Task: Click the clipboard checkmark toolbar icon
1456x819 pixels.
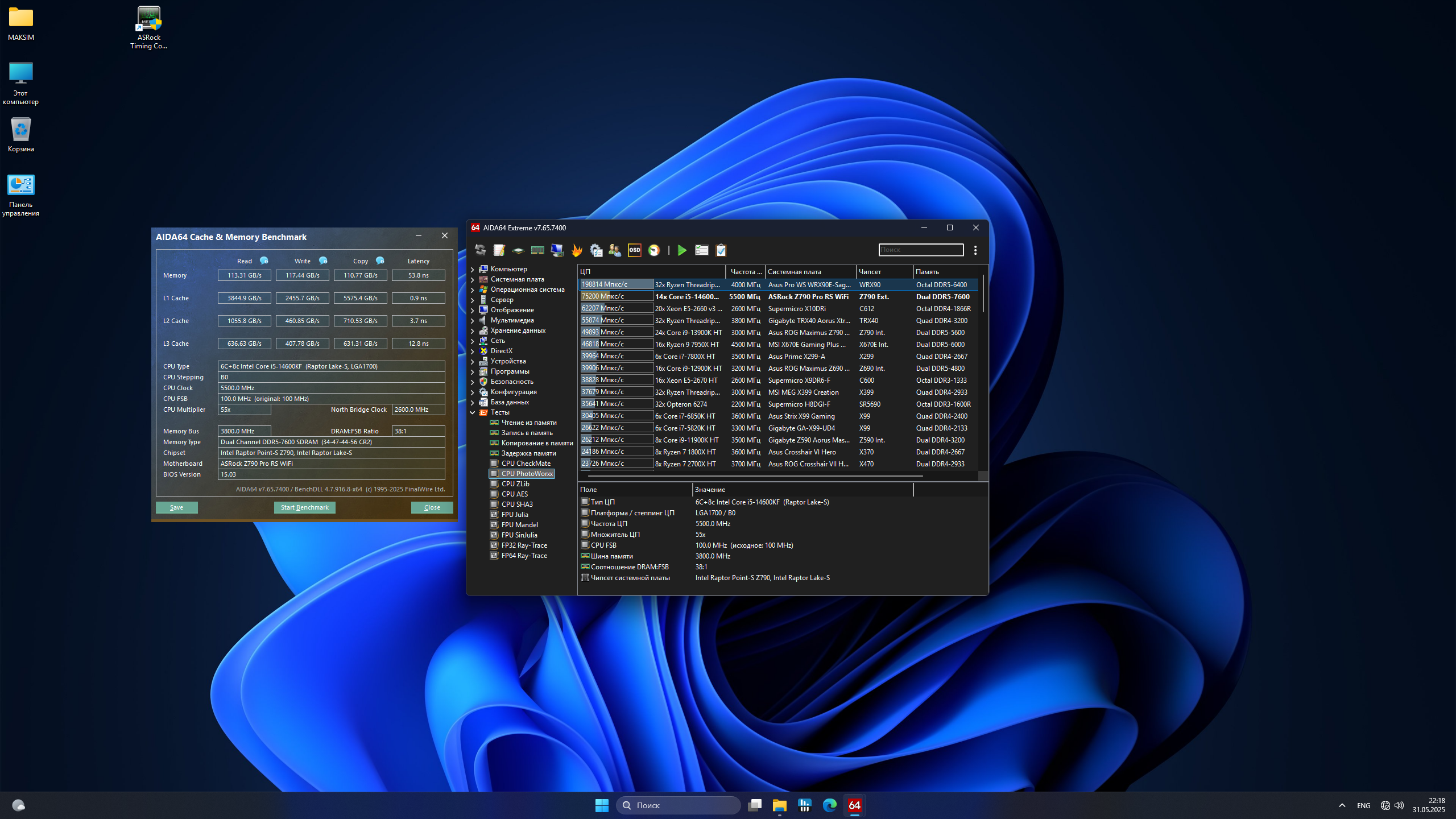Action: pos(721,250)
